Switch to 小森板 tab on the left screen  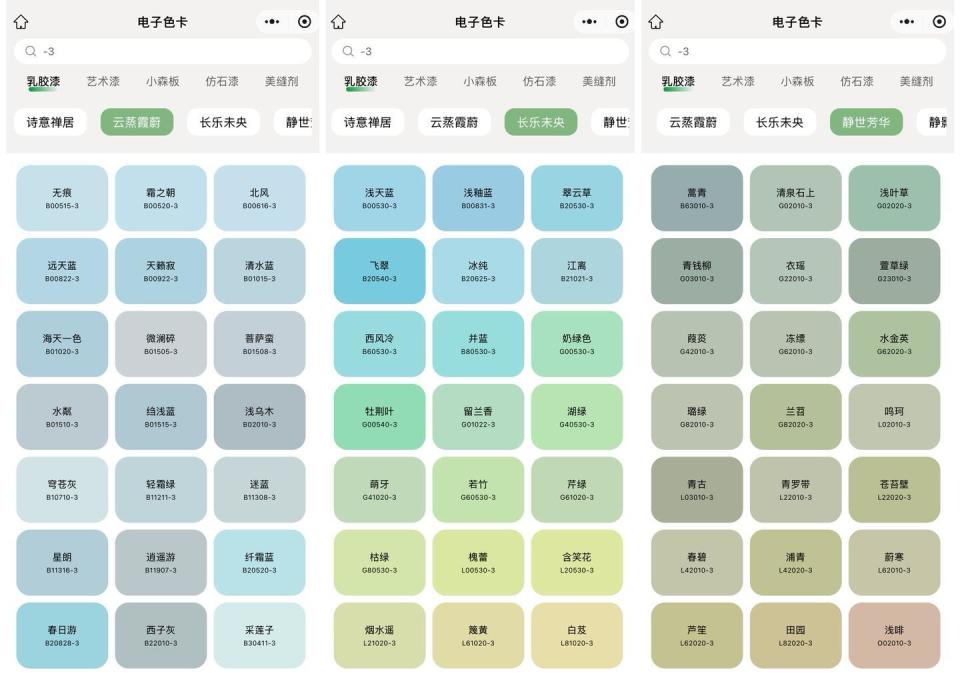pos(162,81)
